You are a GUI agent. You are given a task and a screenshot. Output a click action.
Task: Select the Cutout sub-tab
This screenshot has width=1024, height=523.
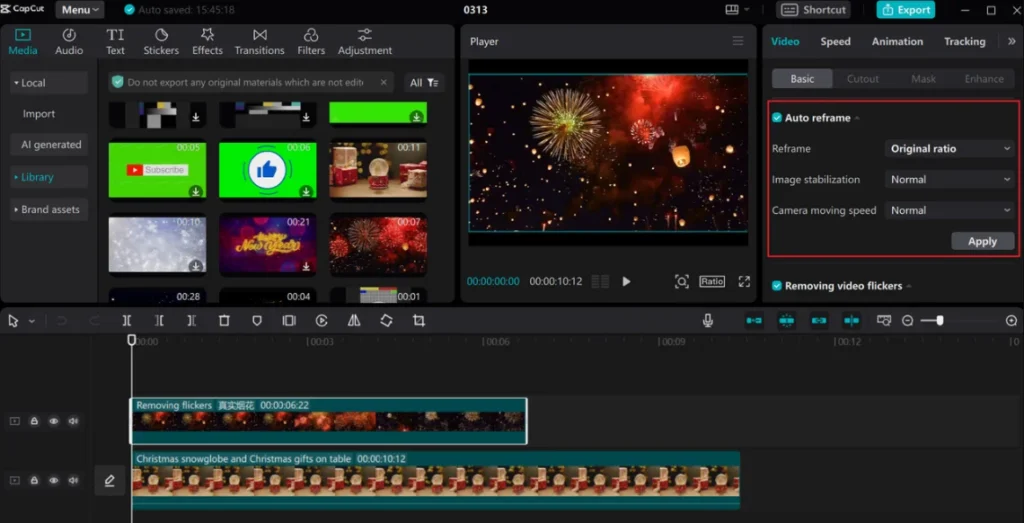(x=863, y=78)
